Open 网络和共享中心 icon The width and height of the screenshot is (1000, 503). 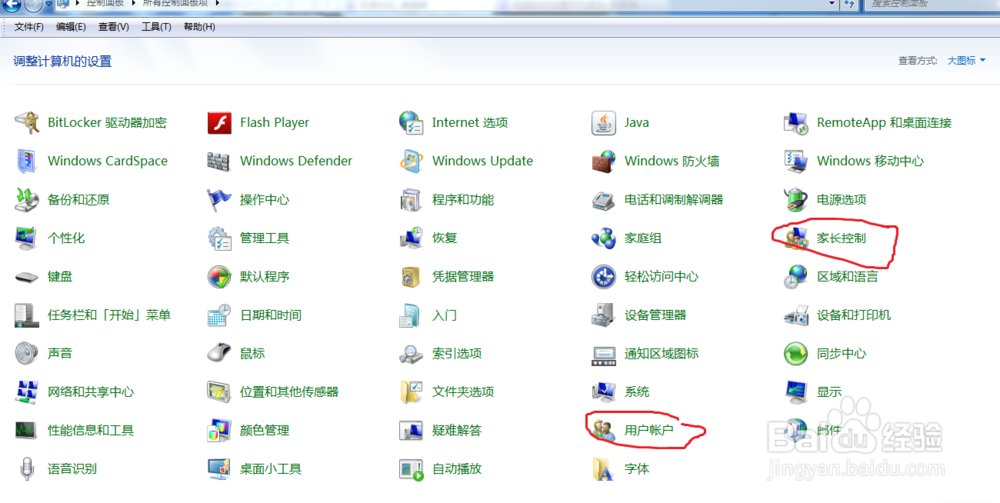(27, 391)
